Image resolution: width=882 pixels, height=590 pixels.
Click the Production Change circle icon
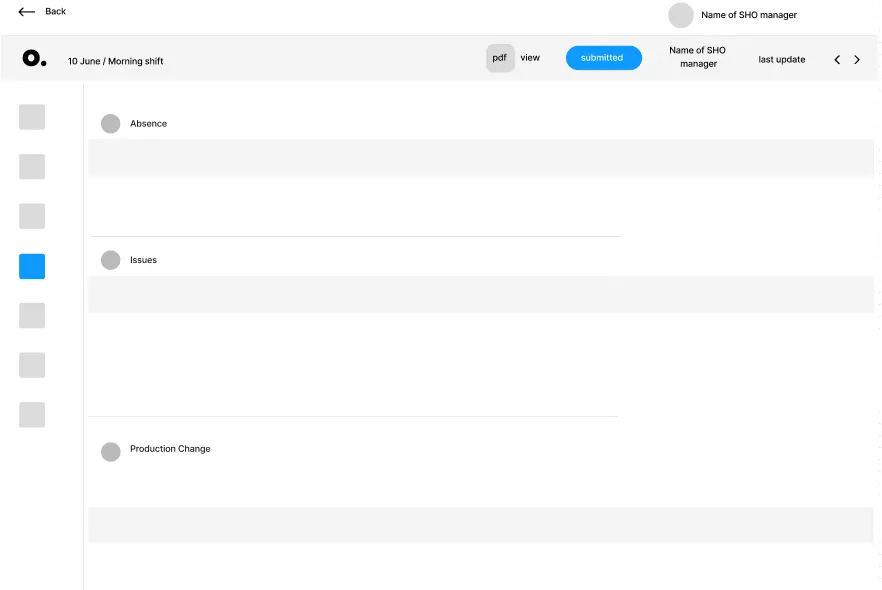(x=111, y=452)
